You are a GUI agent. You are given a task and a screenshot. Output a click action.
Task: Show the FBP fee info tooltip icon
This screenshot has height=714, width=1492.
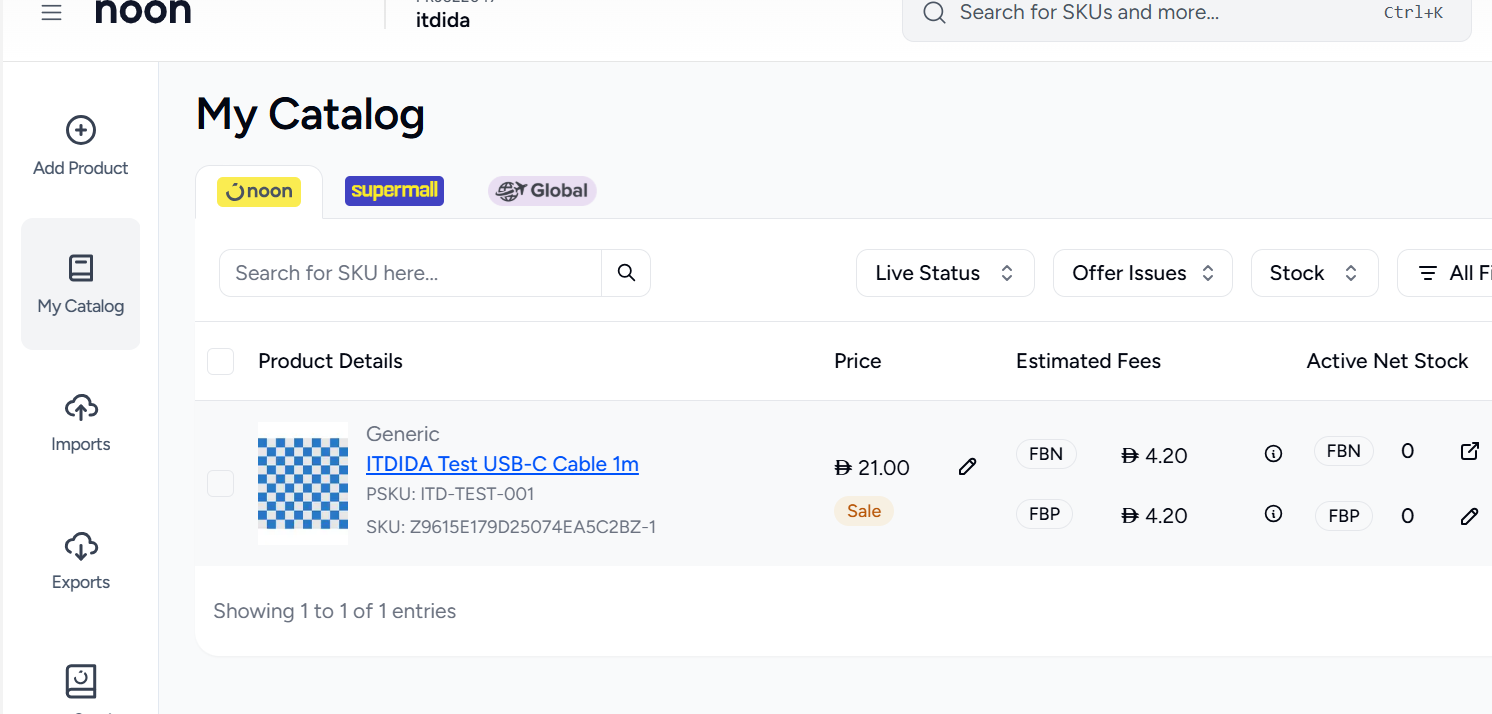(1273, 514)
